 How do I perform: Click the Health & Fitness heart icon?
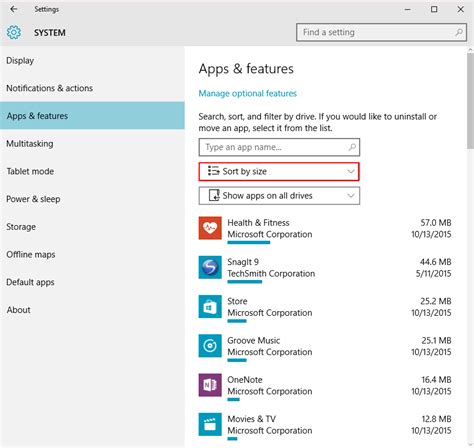coord(210,228)
